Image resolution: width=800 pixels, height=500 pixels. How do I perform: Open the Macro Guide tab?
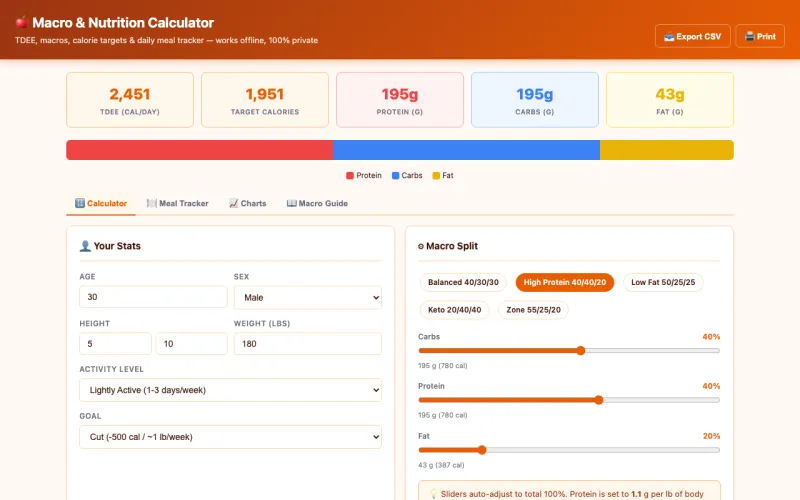click(317, 203)
